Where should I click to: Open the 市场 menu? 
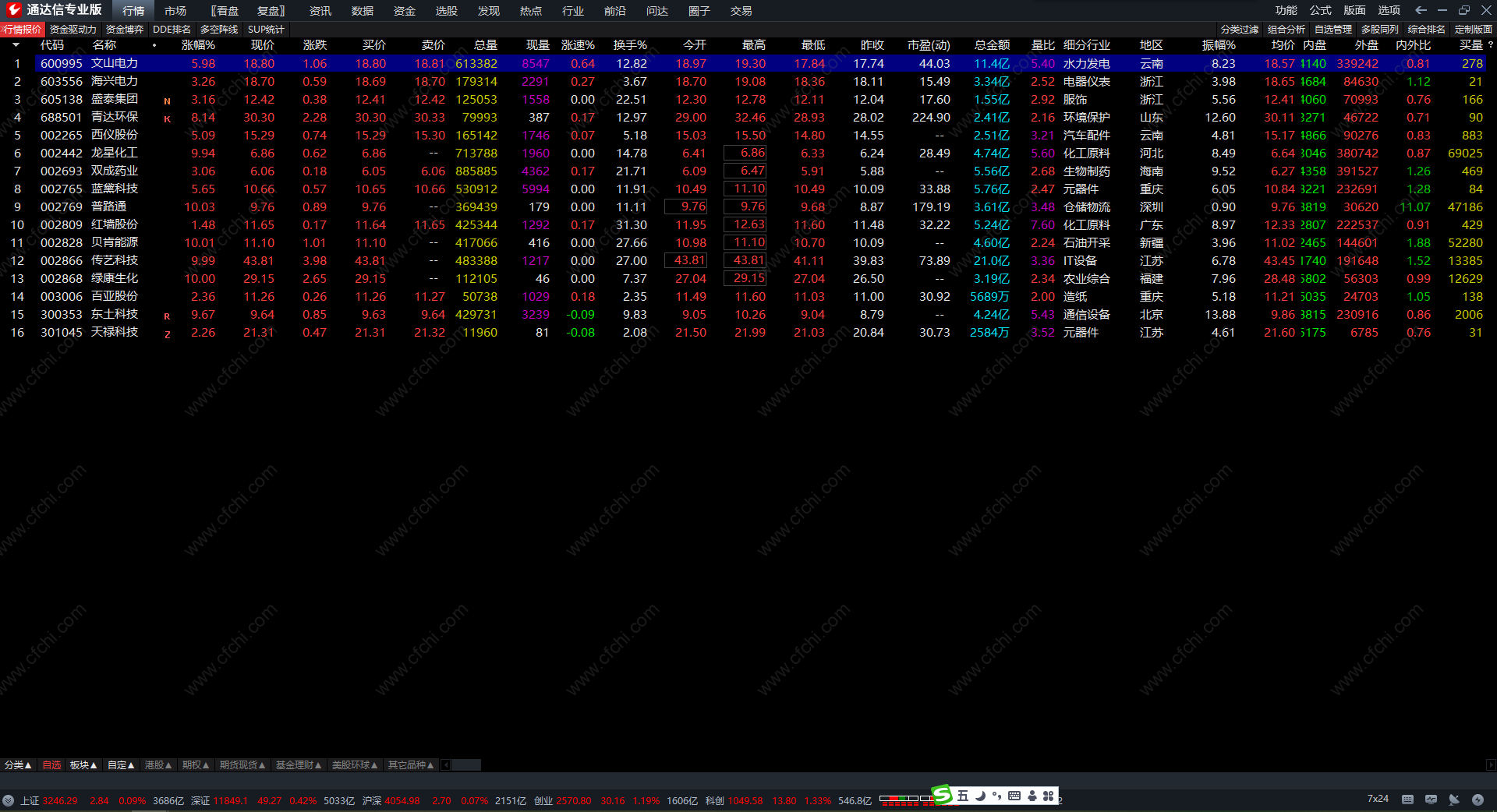pos(175,11)
